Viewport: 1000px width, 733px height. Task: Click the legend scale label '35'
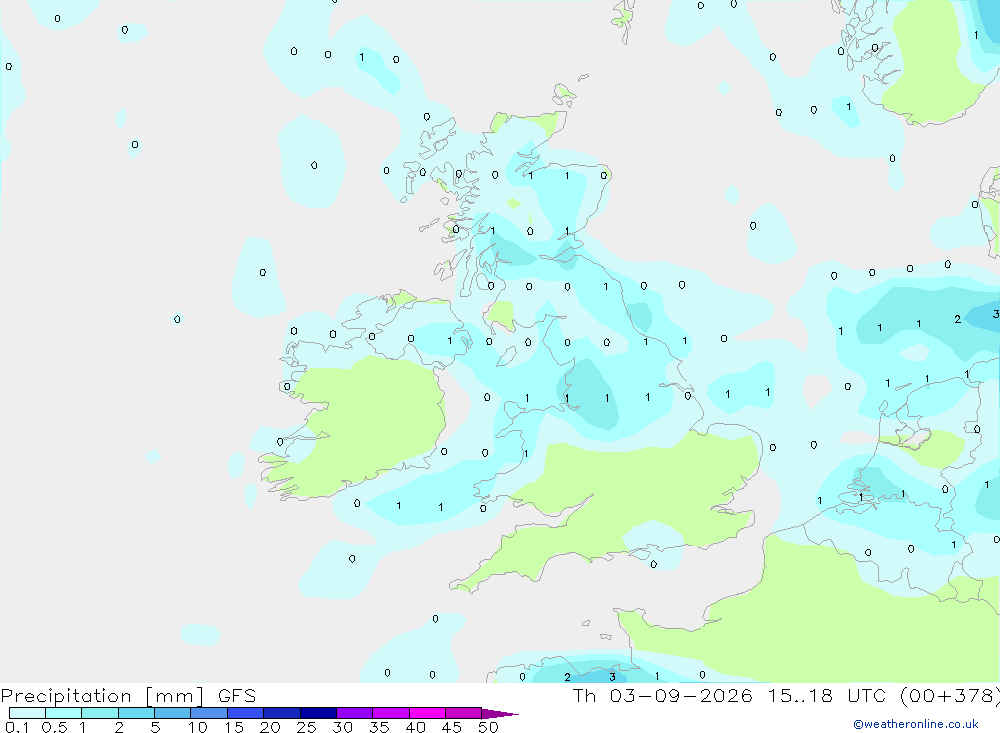click(x=379, y=727)
